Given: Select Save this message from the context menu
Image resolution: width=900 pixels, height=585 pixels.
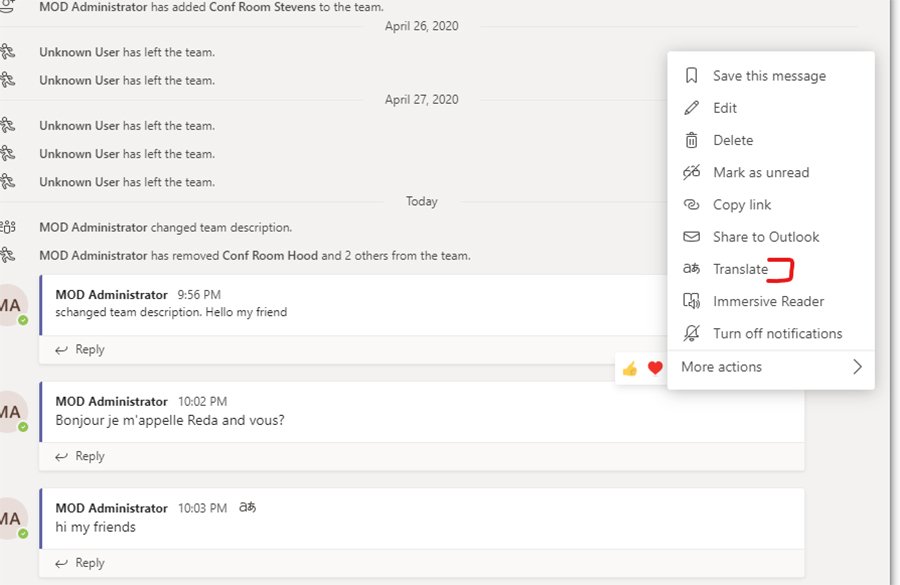Looking at the screenshot, I should coord(770,75).
